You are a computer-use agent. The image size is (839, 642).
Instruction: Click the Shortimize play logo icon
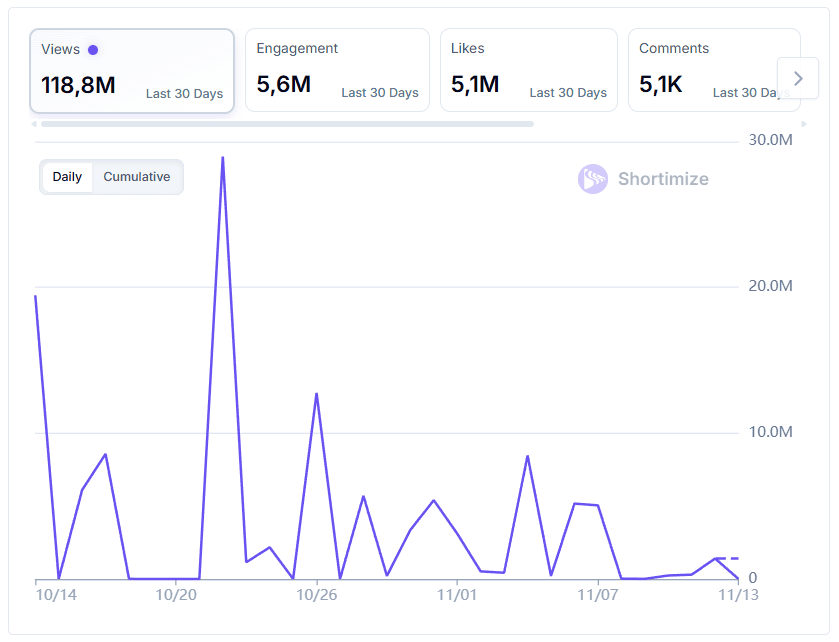[x=593, y=179]
